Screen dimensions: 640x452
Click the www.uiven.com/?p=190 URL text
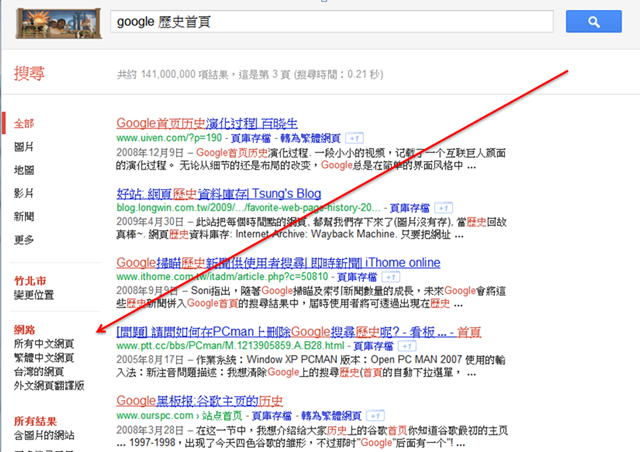click(x=169, y=138)
